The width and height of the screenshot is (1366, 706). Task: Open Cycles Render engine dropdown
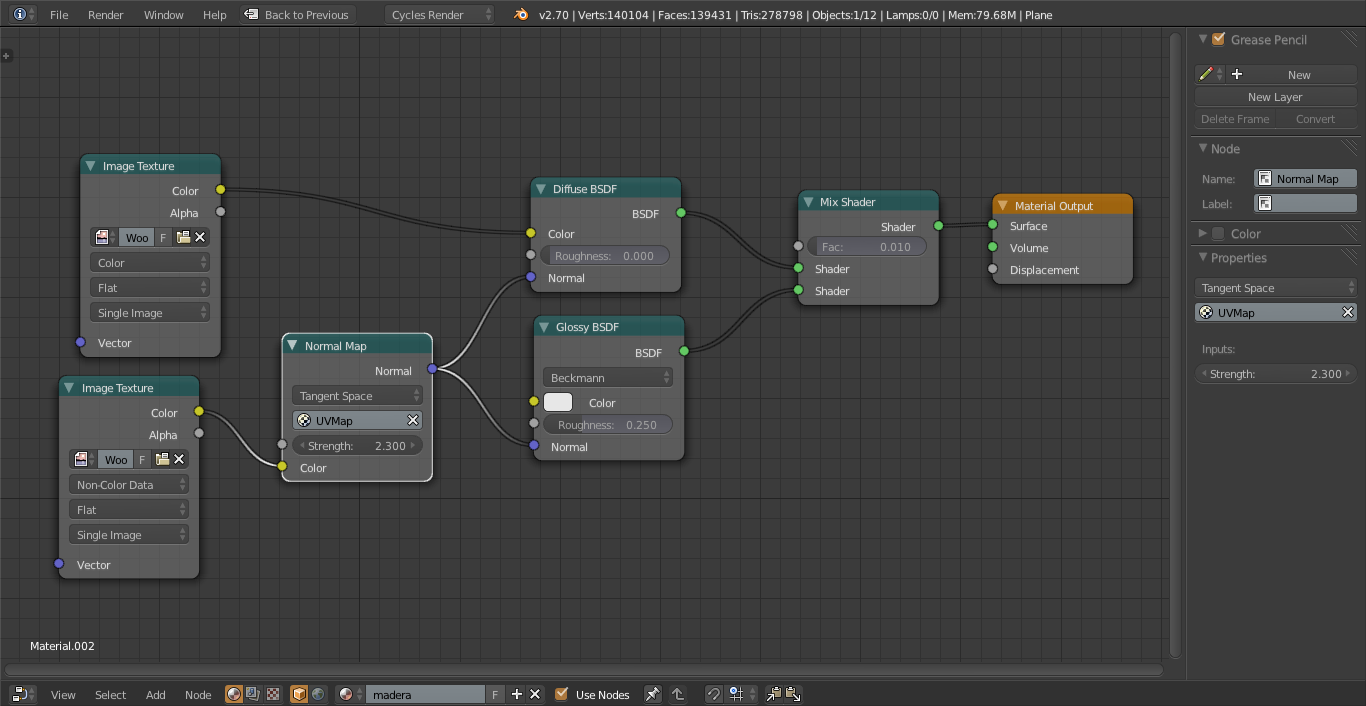point(440,15)
